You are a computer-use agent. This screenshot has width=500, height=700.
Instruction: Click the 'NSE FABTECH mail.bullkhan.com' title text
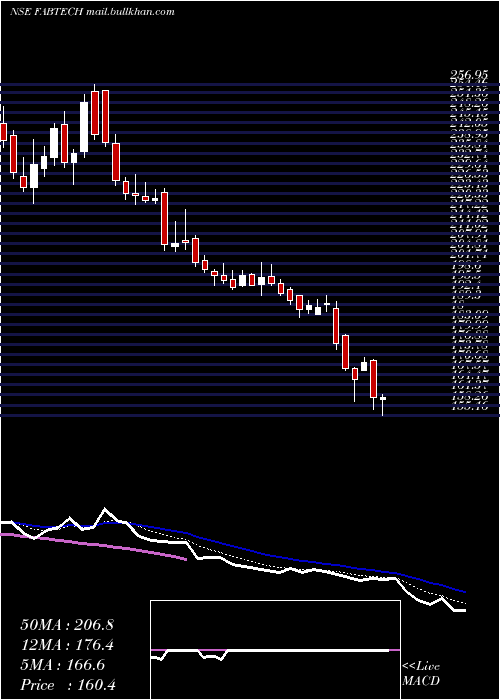tap(92, 12)
